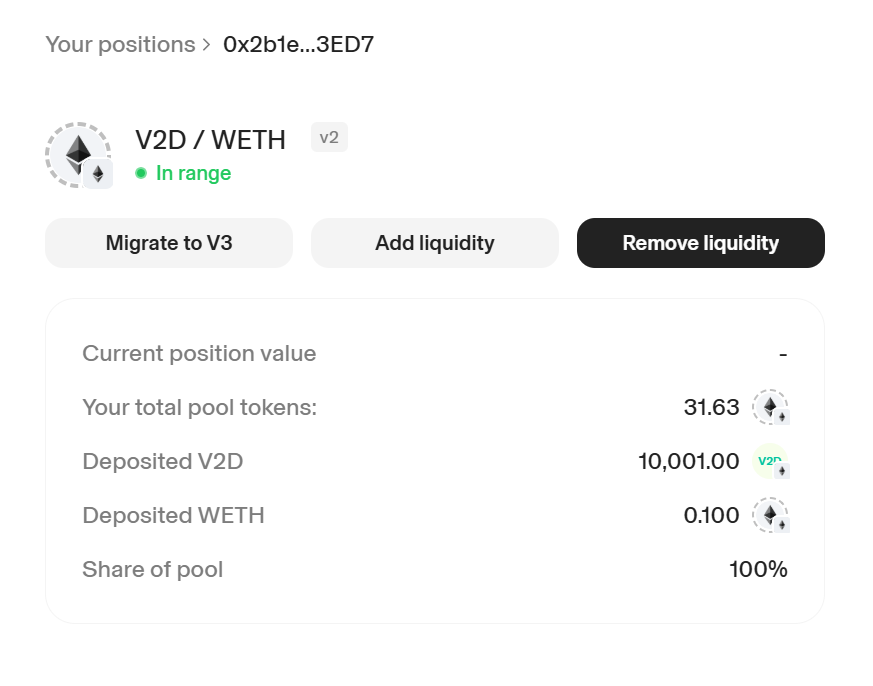This screenshot has height=686, width=873.
Task: Click the large V2D/WETH pair token logo
Action: click(x=79, y=155)
